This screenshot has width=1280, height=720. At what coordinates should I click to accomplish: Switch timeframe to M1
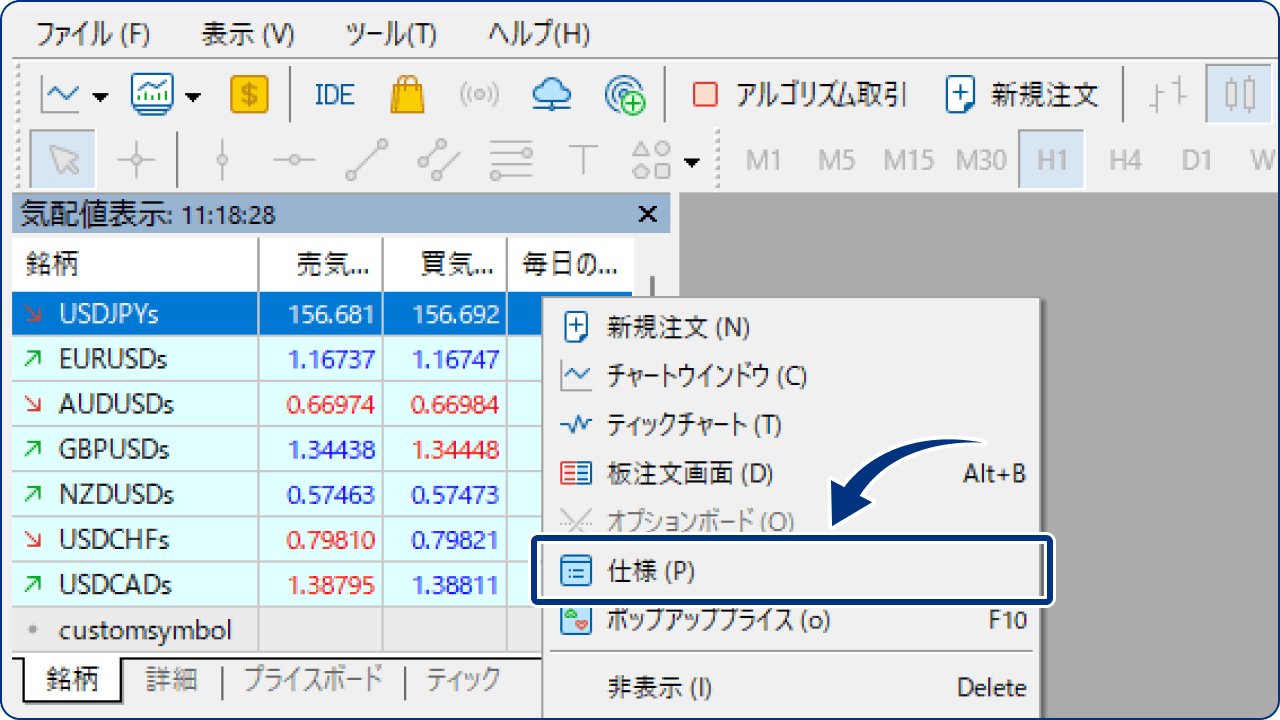[763, 159]
